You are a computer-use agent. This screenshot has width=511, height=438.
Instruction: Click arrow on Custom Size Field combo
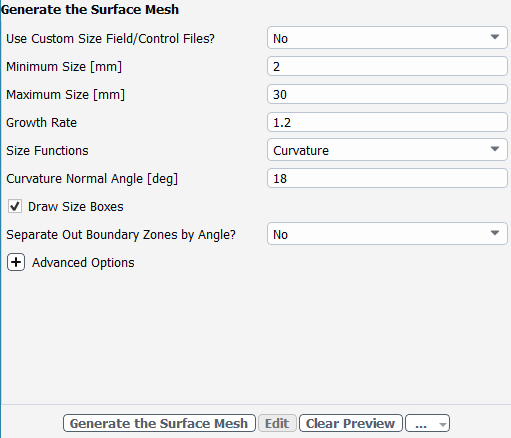coord(495,37)
